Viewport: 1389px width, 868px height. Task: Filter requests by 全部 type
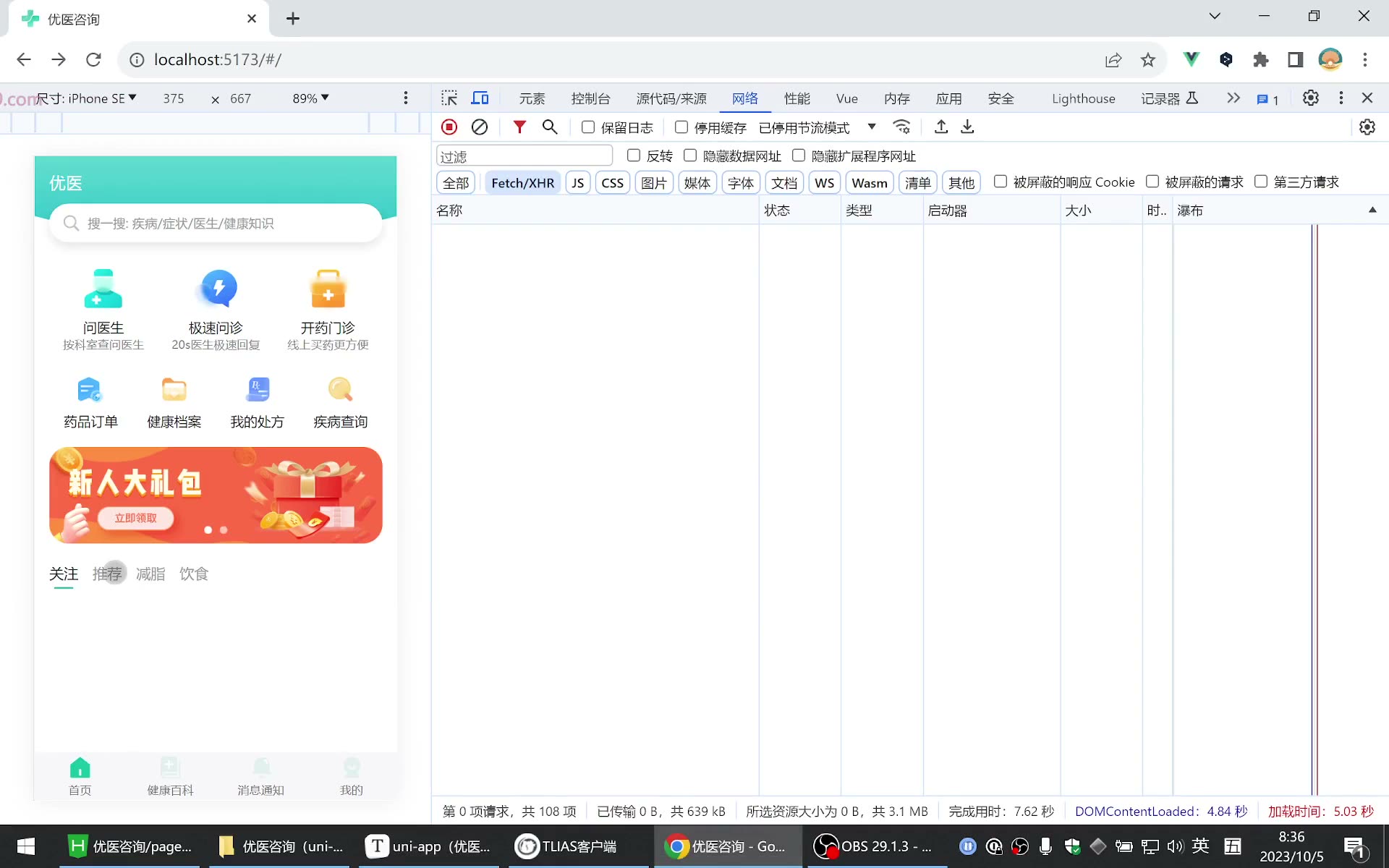456,183
